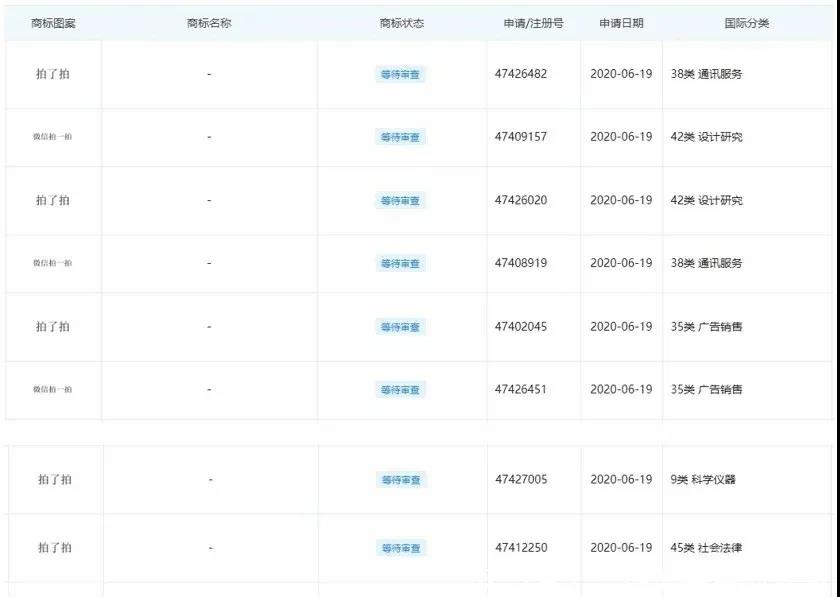This screenshot has height=597, width=840.
Task: Click 等待审查 status badge for 47426482
Action: 400,74
